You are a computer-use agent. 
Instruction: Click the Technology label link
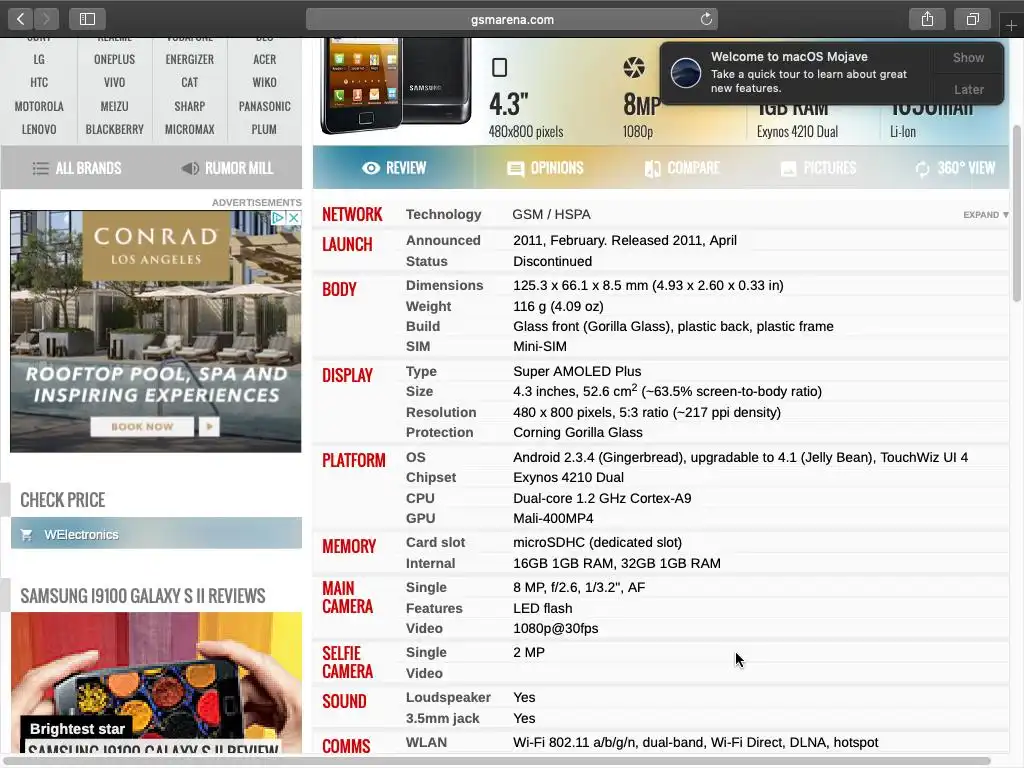443,214
